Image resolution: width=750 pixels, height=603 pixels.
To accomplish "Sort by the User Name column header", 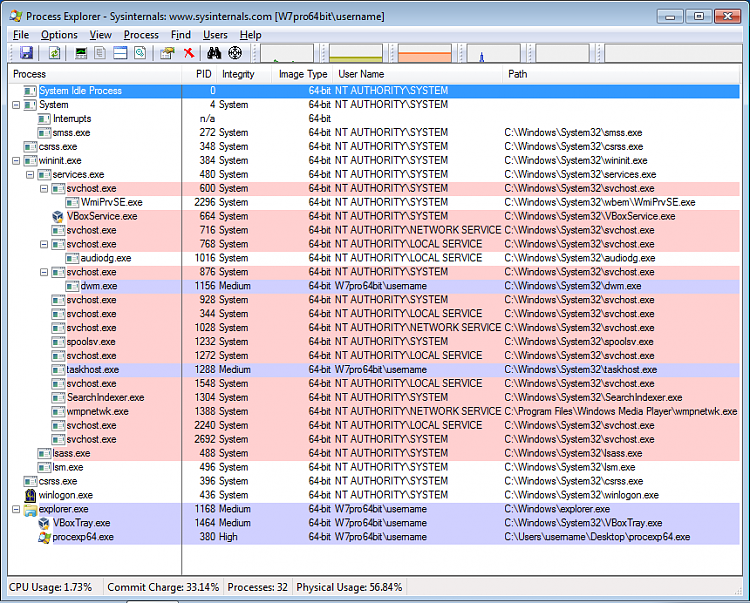I will [x=418, y=74].
